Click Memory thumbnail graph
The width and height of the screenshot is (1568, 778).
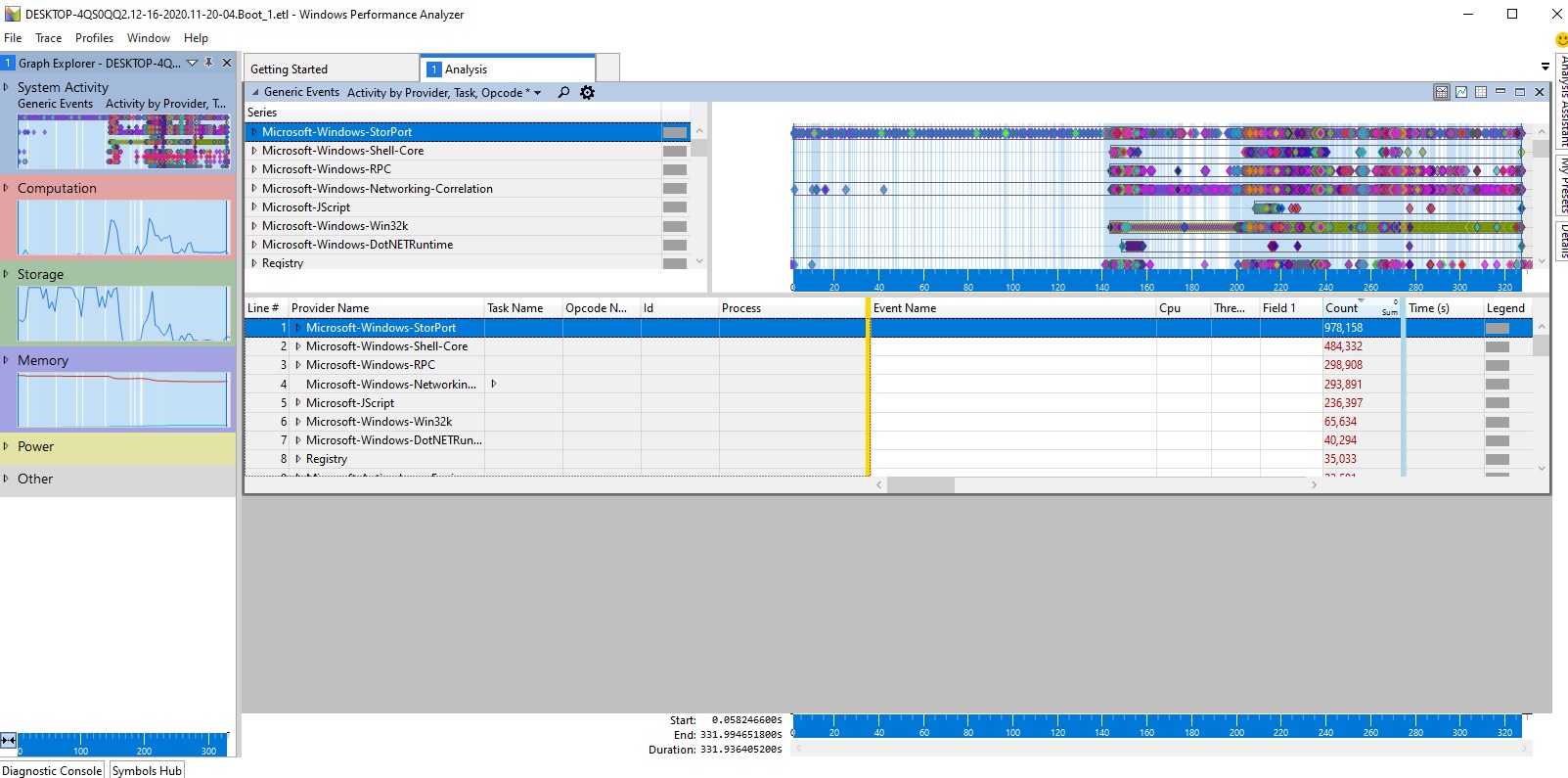[123, 400]
